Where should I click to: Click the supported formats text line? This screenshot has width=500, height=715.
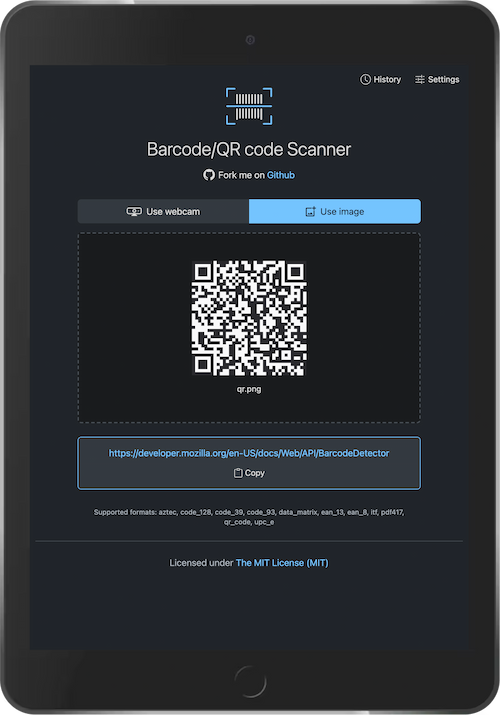point(249,517)
